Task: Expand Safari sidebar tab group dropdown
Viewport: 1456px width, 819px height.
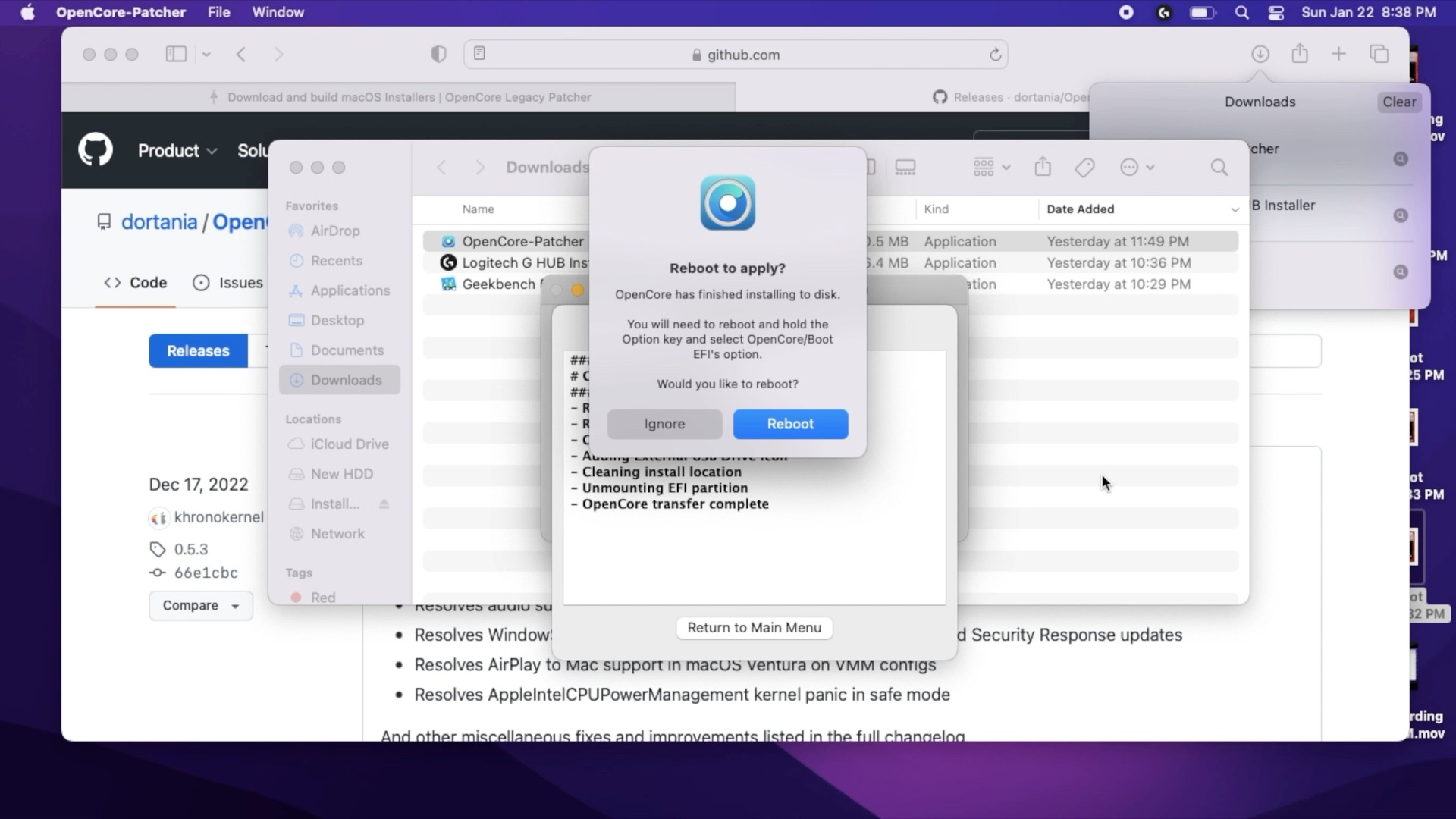Action: click(x=206, y=54)
